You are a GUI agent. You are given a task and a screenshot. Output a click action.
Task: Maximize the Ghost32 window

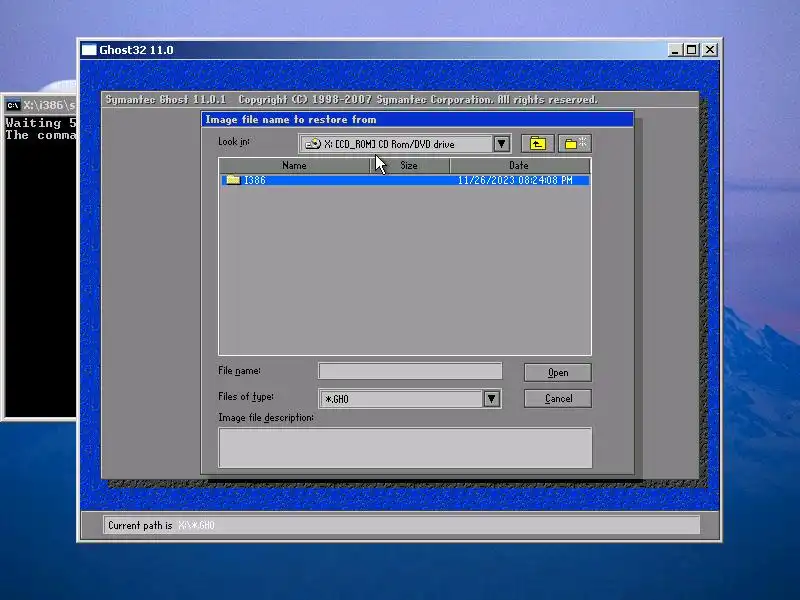pyautogui.click(x=691, y=49)
